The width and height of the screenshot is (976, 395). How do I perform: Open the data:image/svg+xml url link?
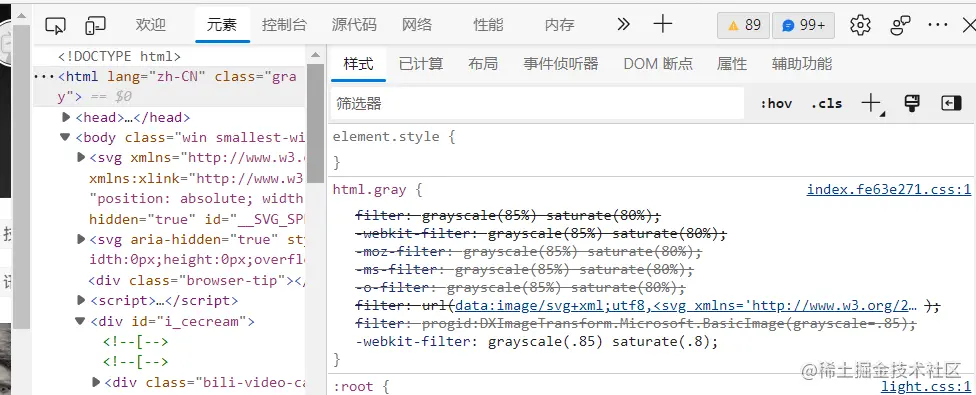pos(685,305)
